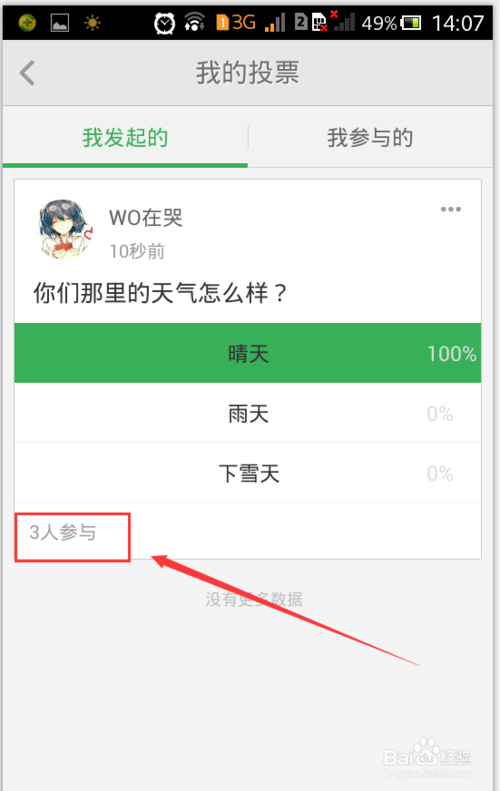The image size is (500, 791).
Task: Switch to the 我参与的 tab
Action: [370, 138]
